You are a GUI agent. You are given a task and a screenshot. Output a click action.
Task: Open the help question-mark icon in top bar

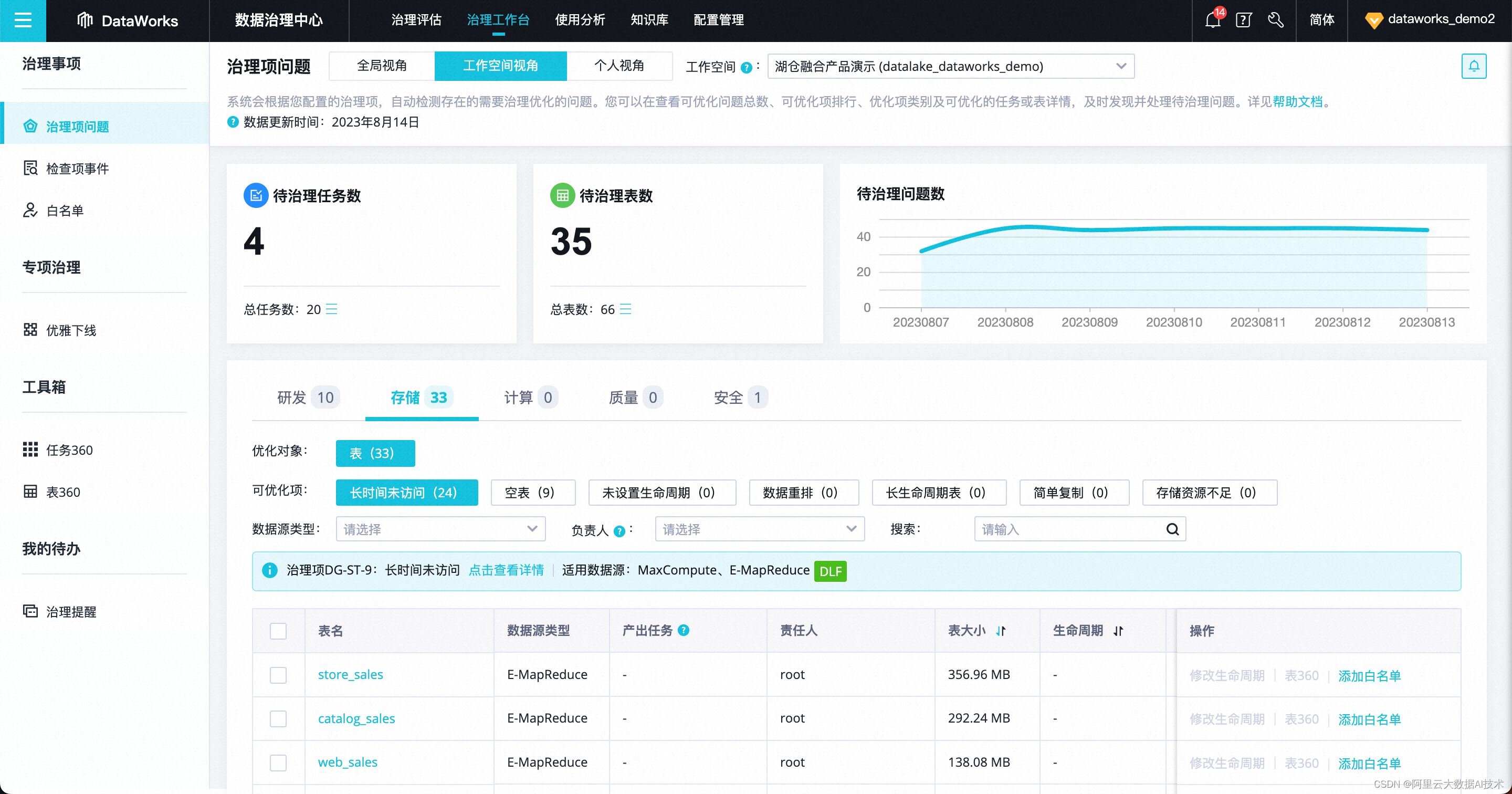click(1244, 20)
